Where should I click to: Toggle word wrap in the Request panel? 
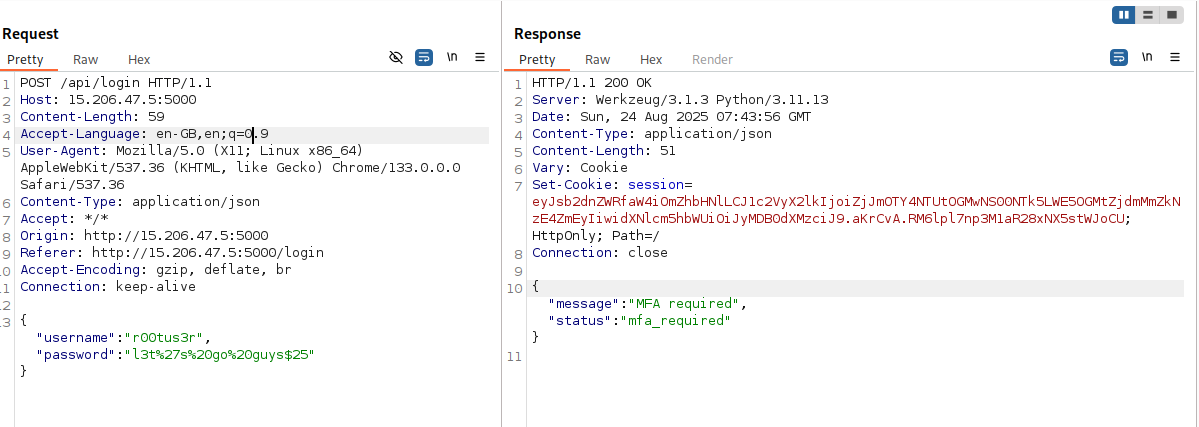tap(423, 57)
